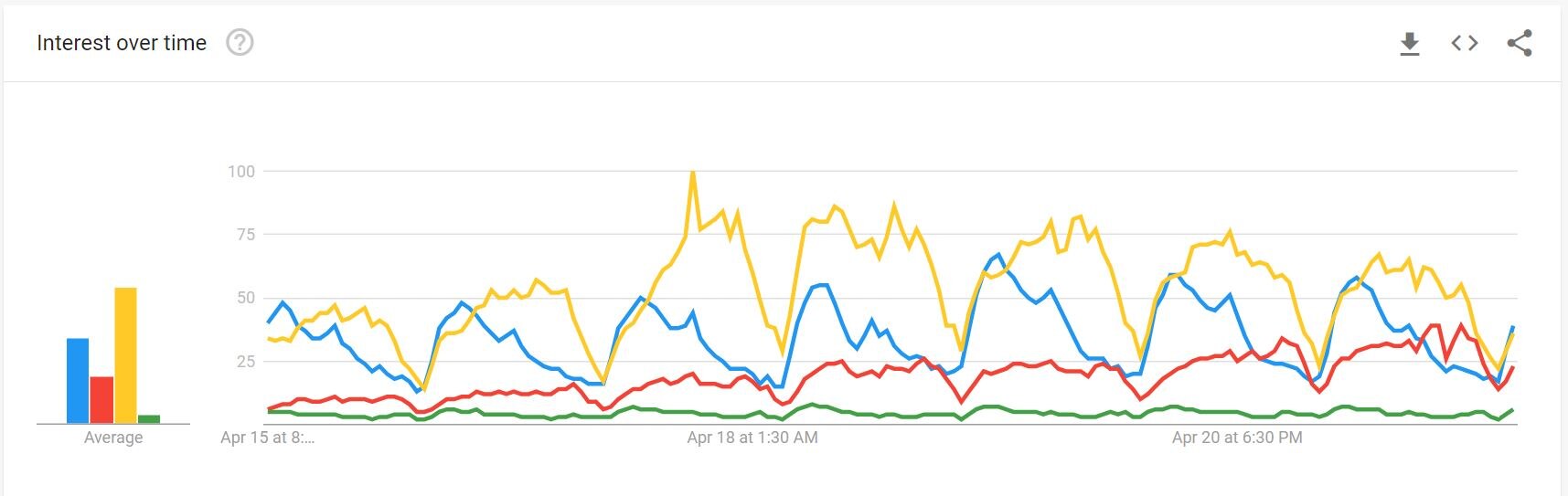Viewport: 1568px width, 496px height.
Task: Select the "Apr 18 at 1:30 AM" label
Action: click(x=752, y=438)
